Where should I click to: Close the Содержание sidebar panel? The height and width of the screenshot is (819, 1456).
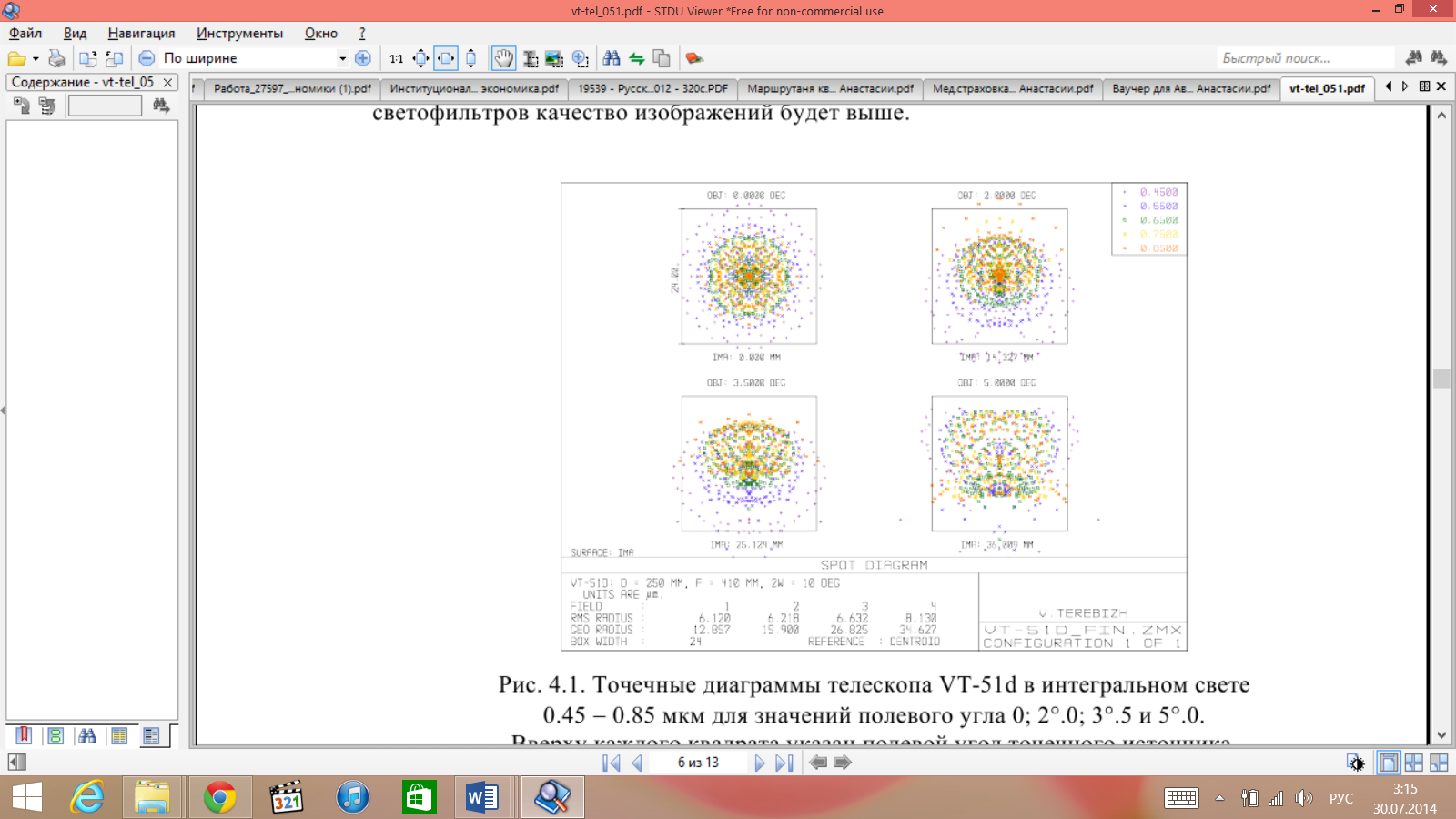coord(167,82)
